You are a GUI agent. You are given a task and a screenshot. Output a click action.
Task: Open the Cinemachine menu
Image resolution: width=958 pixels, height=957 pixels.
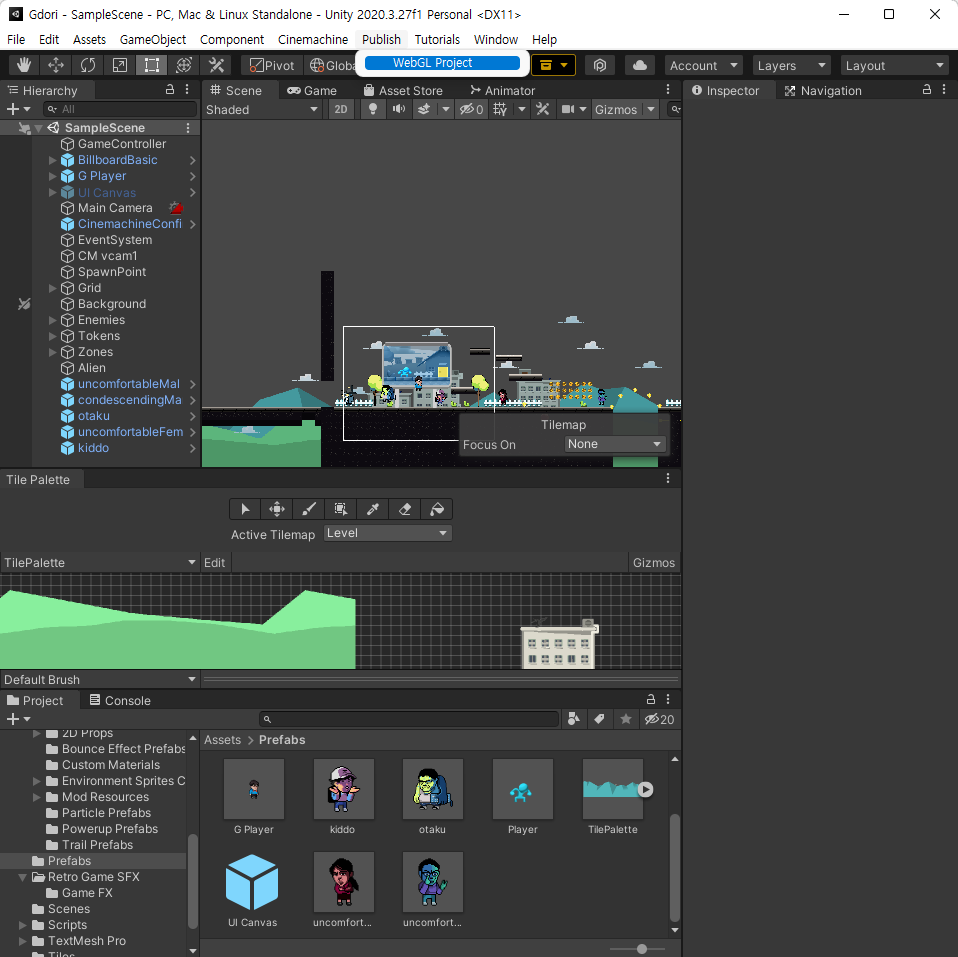click(x=313, y=39)
